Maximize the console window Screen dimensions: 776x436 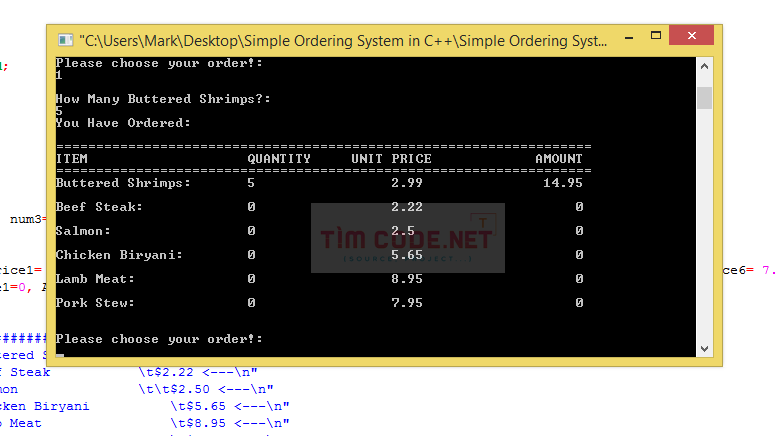pos(656,36)
